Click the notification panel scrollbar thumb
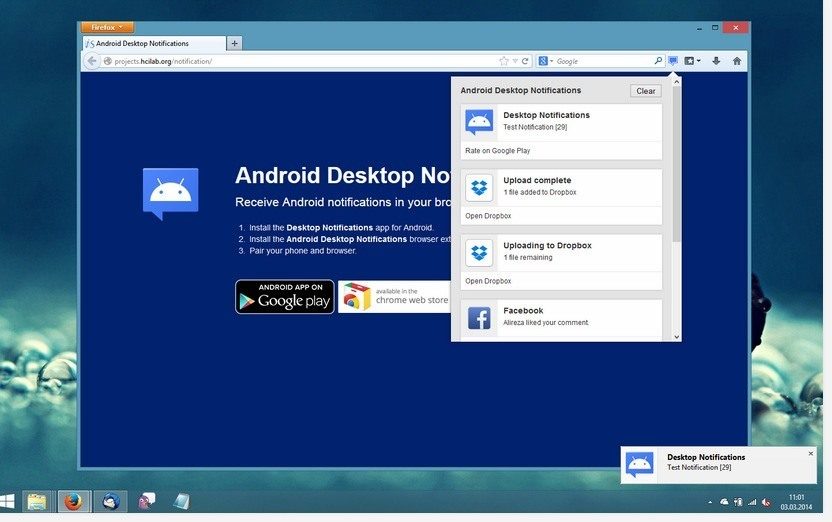 click(676, 163)
